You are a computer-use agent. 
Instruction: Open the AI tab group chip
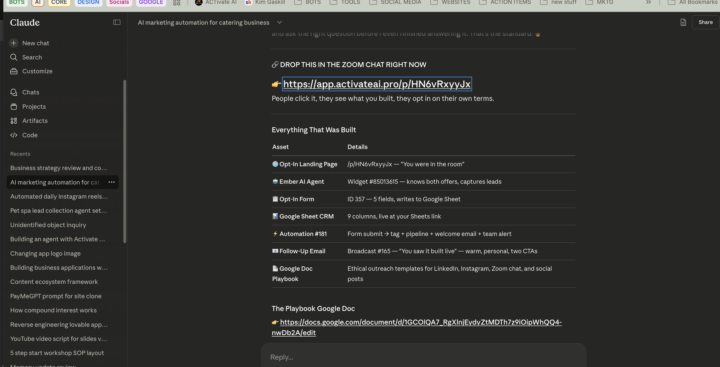pos(38,2)
